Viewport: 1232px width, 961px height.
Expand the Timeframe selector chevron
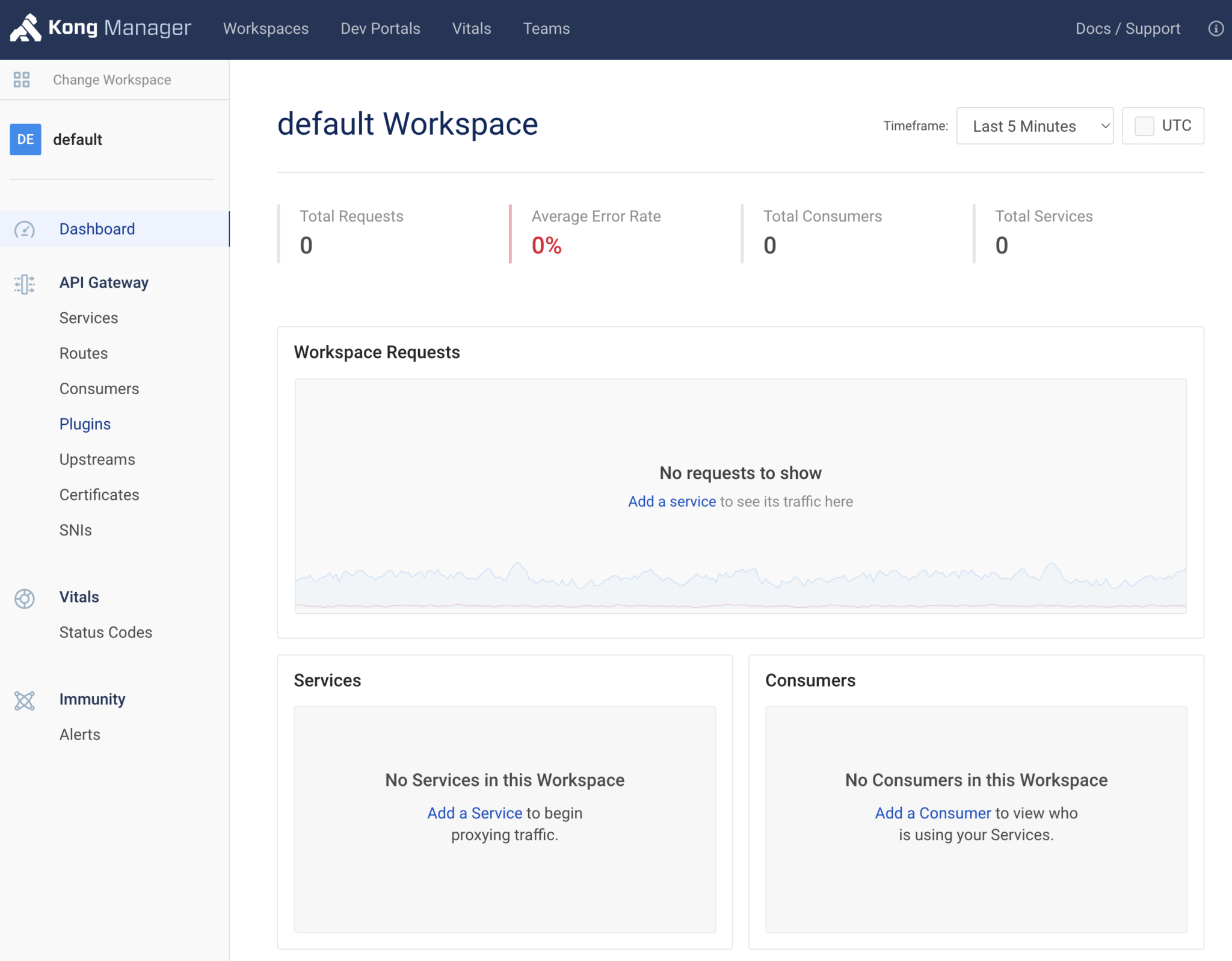point(1105,126)
